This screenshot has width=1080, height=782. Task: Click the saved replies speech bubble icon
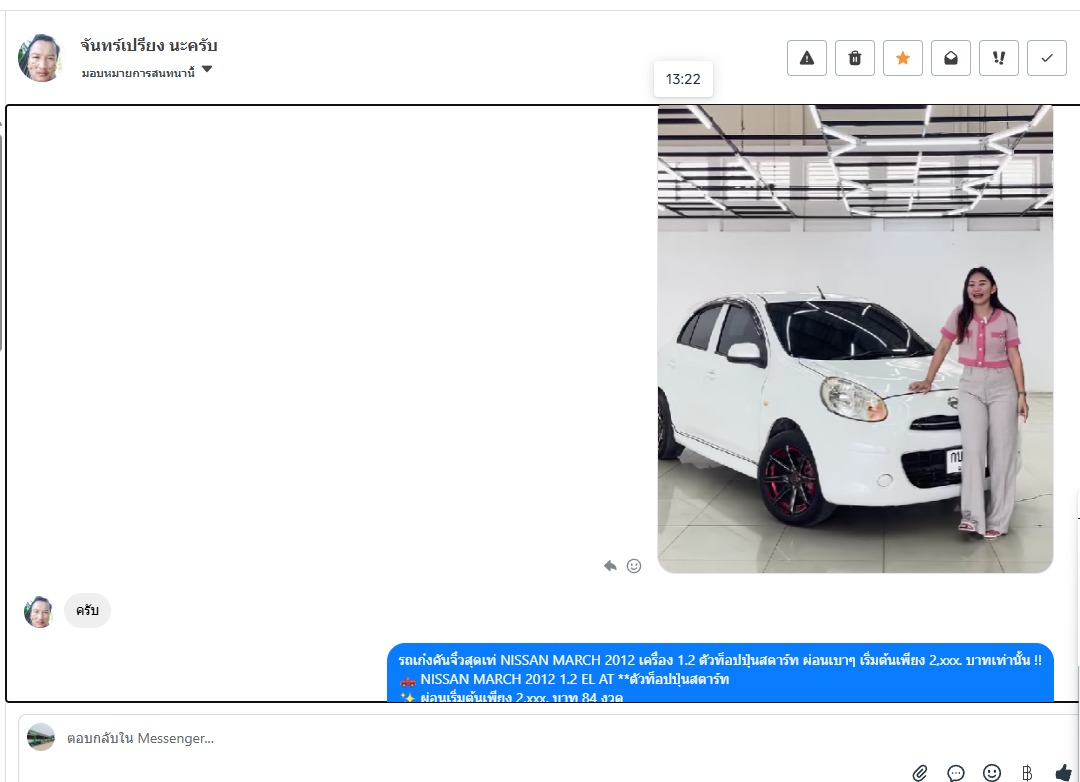955,773
